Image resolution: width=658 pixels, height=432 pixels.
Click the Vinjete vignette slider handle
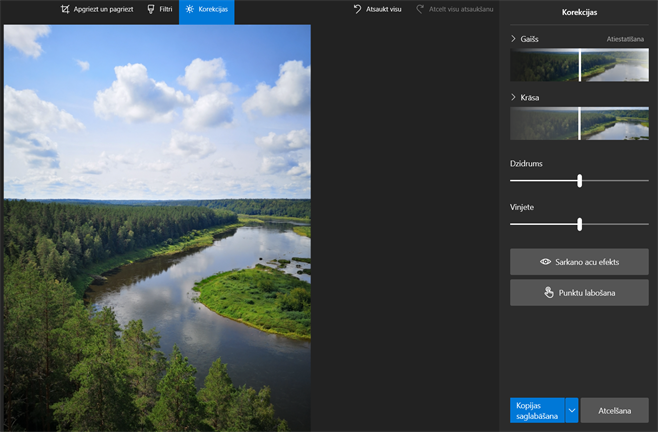pyautogui.click(x=579, y=225)
